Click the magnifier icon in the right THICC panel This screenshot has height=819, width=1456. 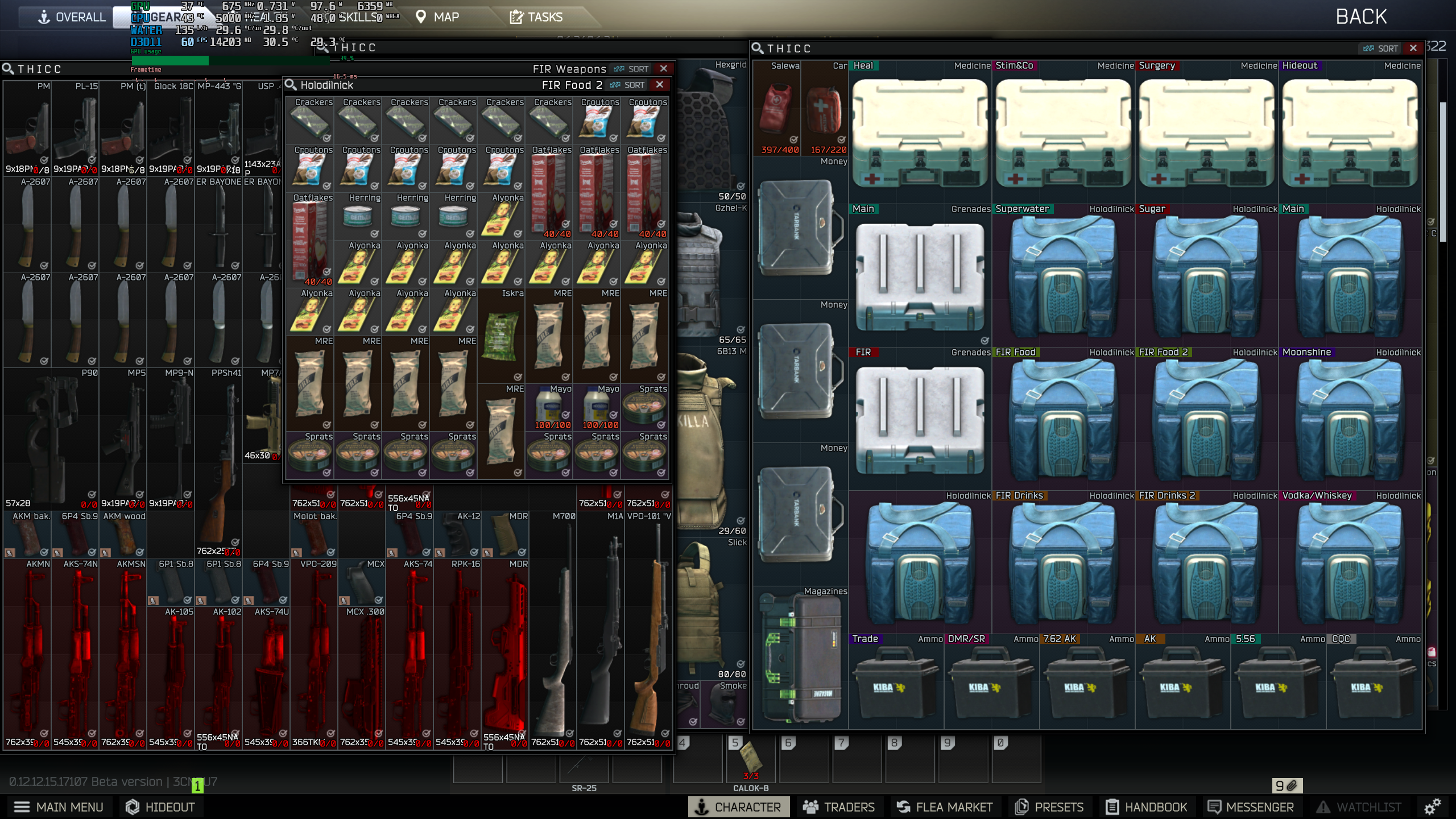click(x=759, y=48)
